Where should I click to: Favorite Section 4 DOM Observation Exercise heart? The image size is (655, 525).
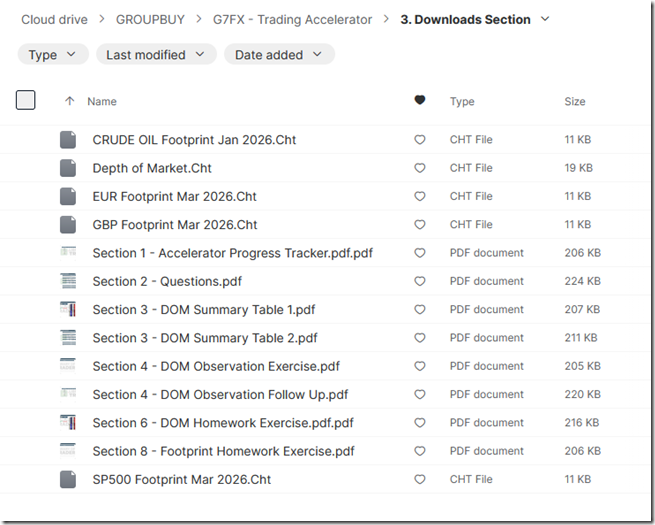pos(419,367)
